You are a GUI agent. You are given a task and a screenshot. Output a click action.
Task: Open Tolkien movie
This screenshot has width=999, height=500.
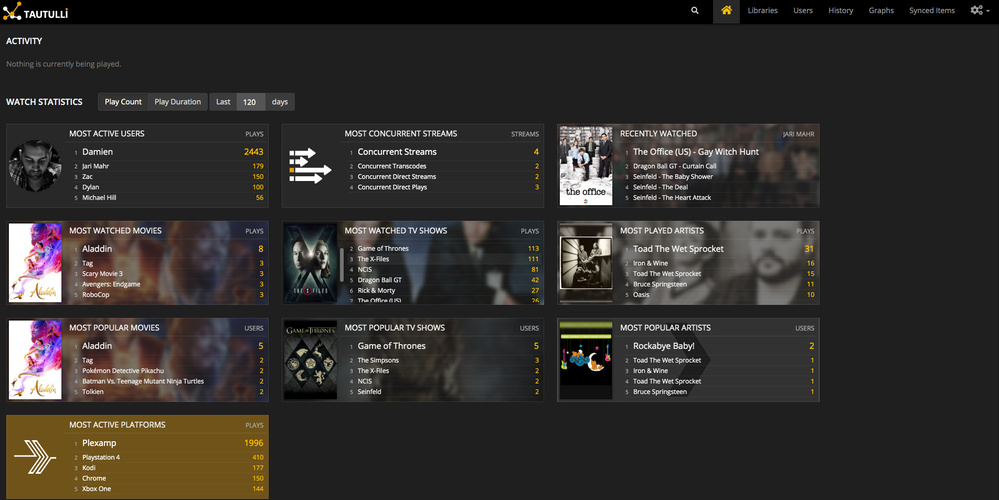pos(92,392)
